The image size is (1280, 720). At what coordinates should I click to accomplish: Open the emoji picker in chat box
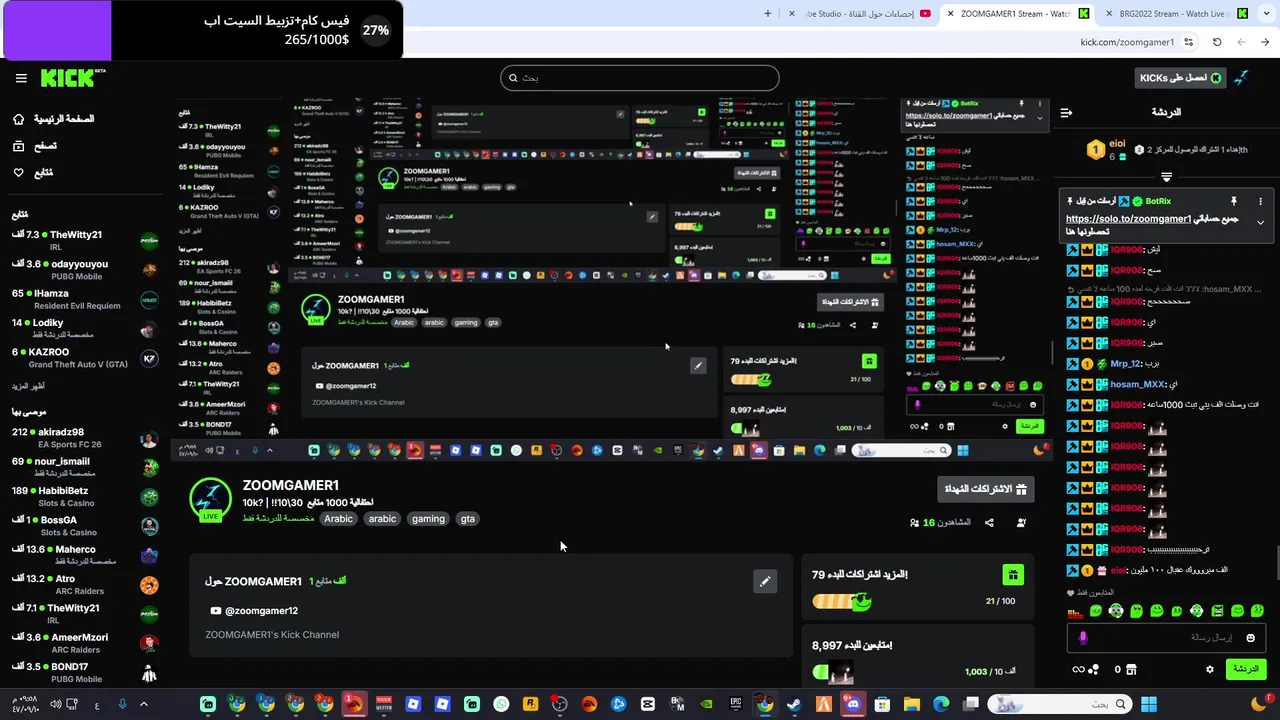(1250, 638)
